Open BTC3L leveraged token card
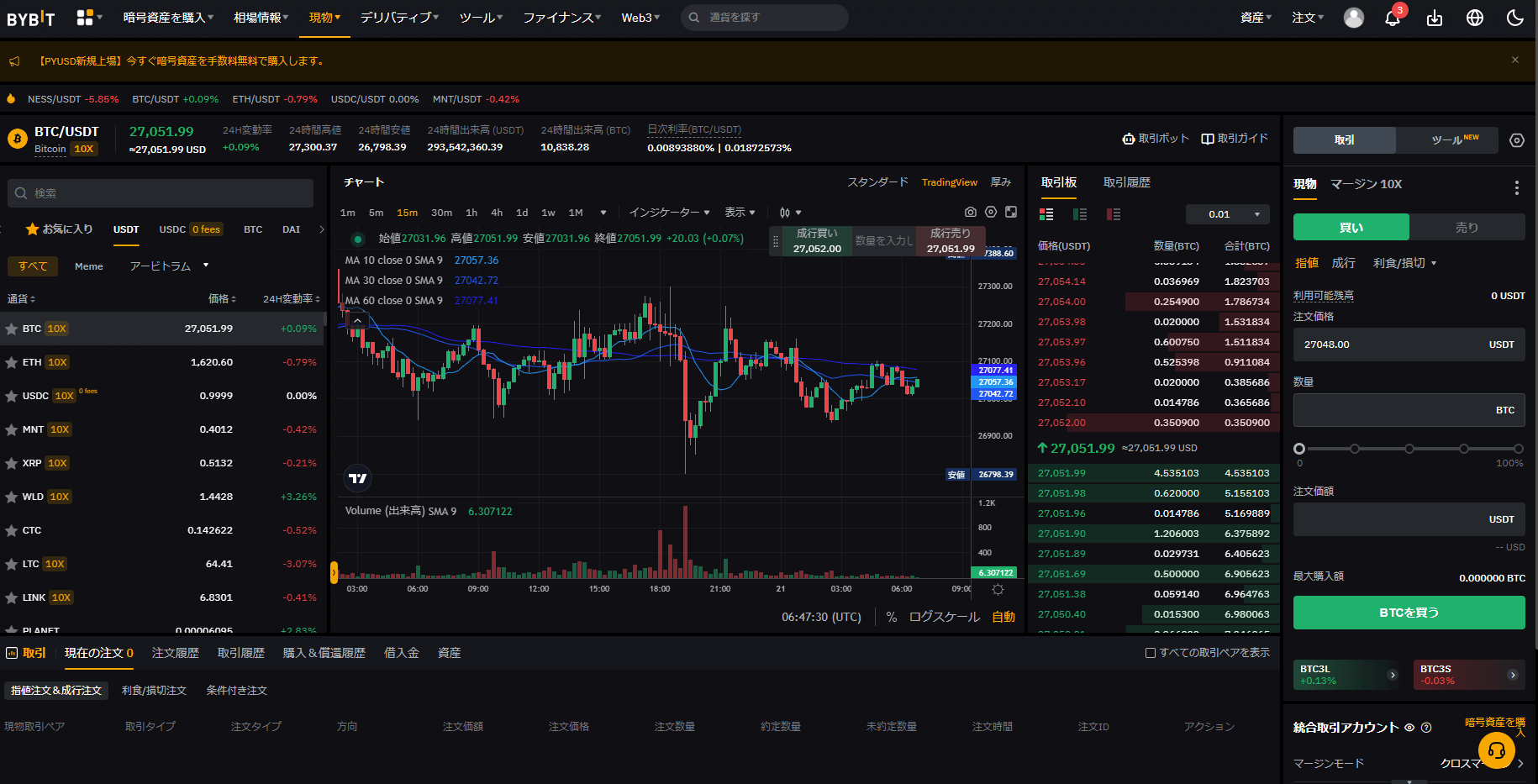The width and height of the screenshot is (1538, 784). click(x=1347, y=675)
